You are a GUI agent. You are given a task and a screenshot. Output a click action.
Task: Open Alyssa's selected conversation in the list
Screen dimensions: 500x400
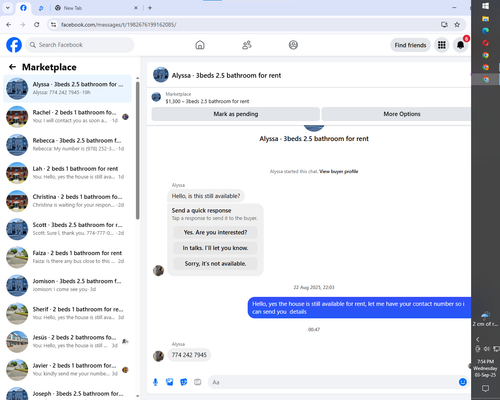(67, 88)
